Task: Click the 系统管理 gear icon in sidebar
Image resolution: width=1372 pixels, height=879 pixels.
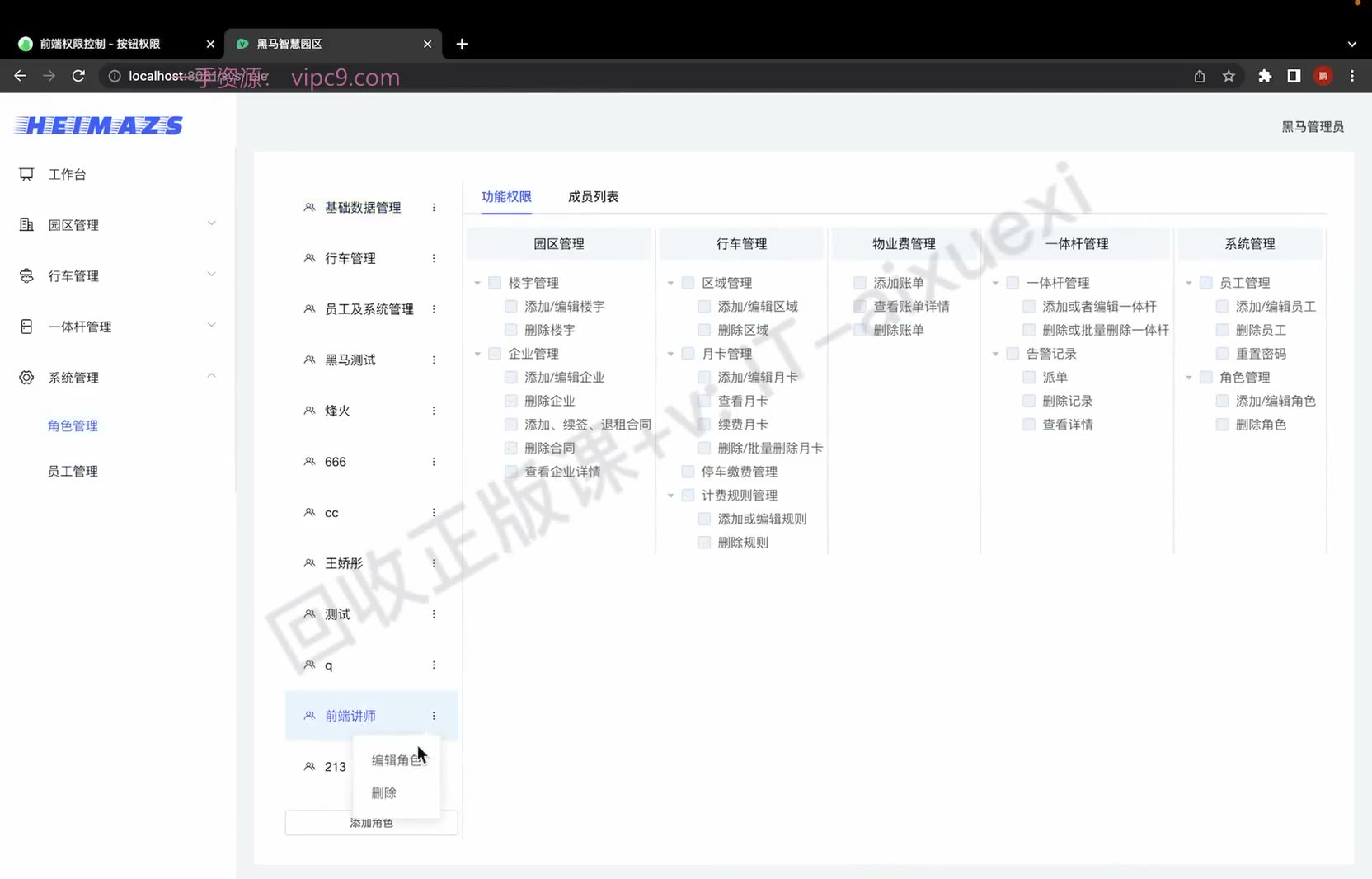Action: click(x=26, y=378)
